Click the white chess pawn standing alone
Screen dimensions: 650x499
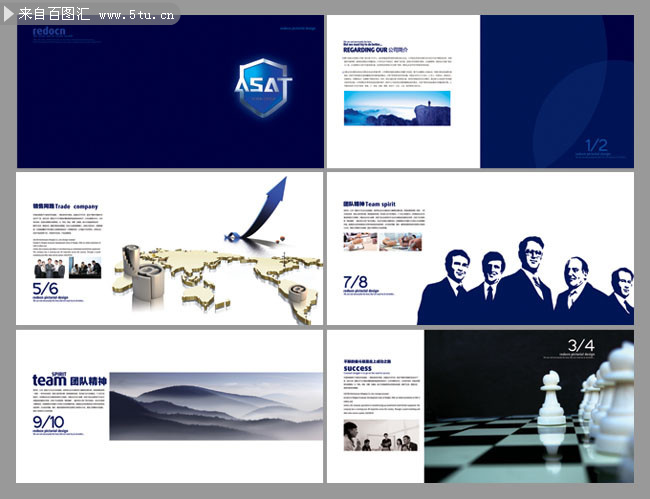(x=552, y=398)
